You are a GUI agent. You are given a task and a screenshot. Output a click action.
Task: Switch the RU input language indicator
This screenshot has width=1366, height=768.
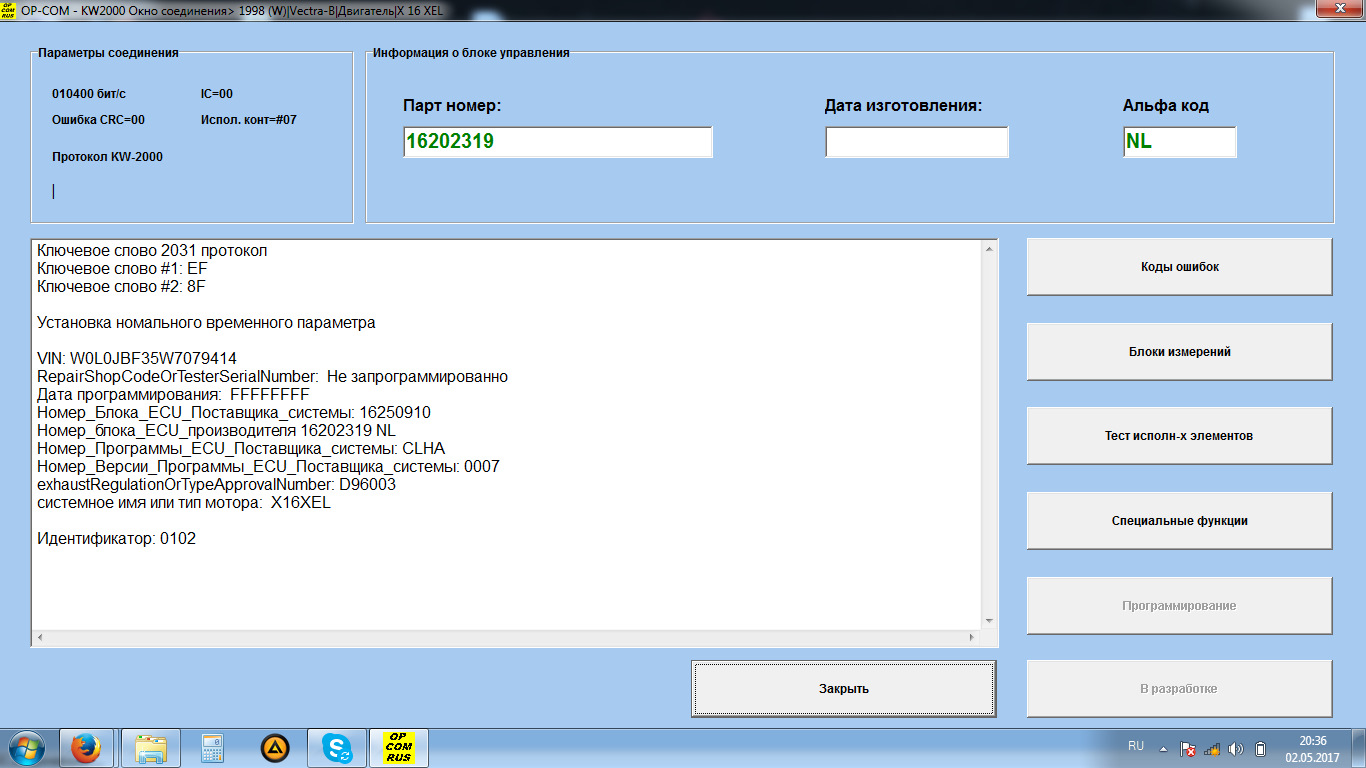1136,746
